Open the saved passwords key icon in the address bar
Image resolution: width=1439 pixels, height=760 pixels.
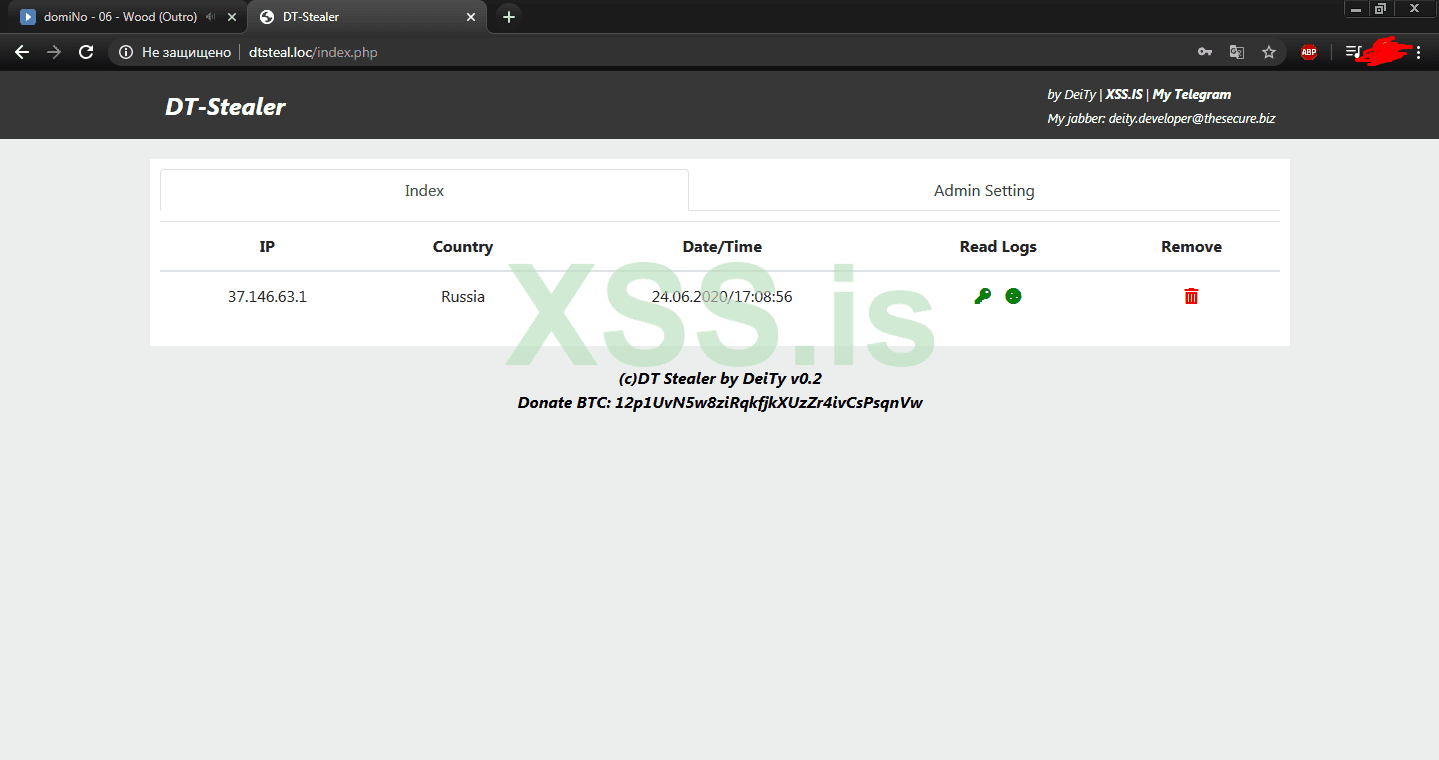click(x=1205, y=52)
